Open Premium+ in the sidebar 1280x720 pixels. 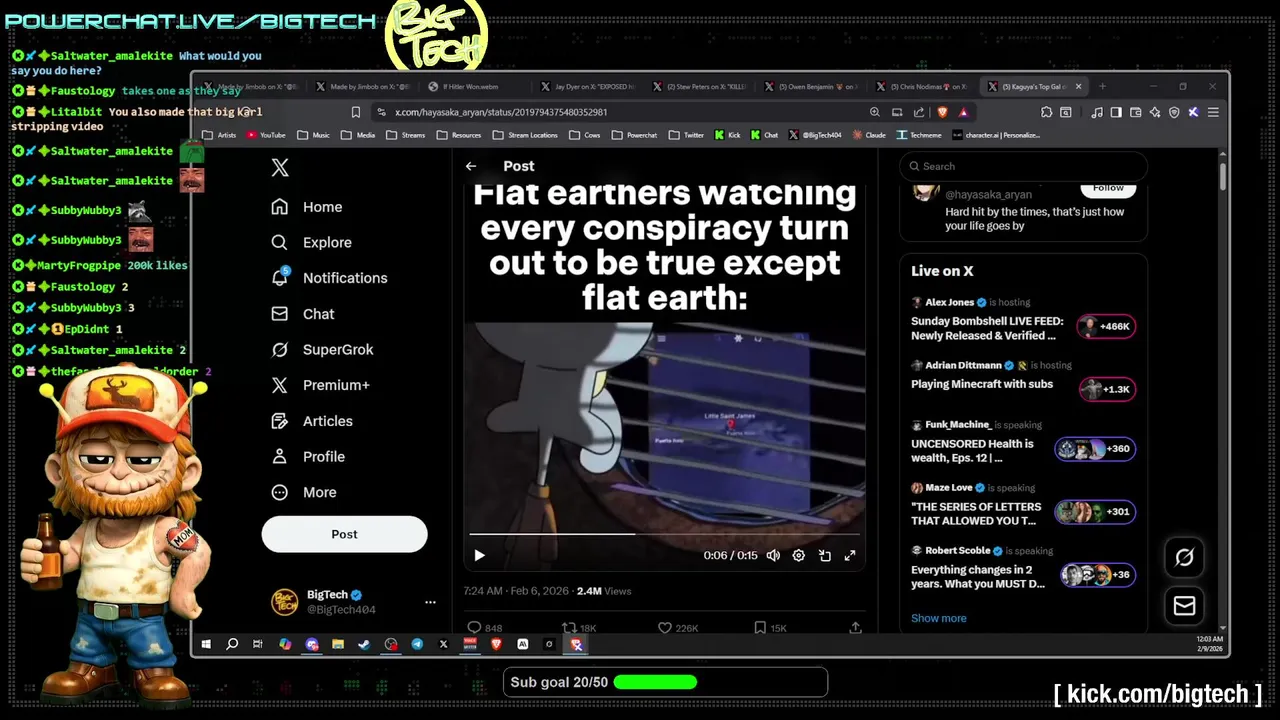320,385
